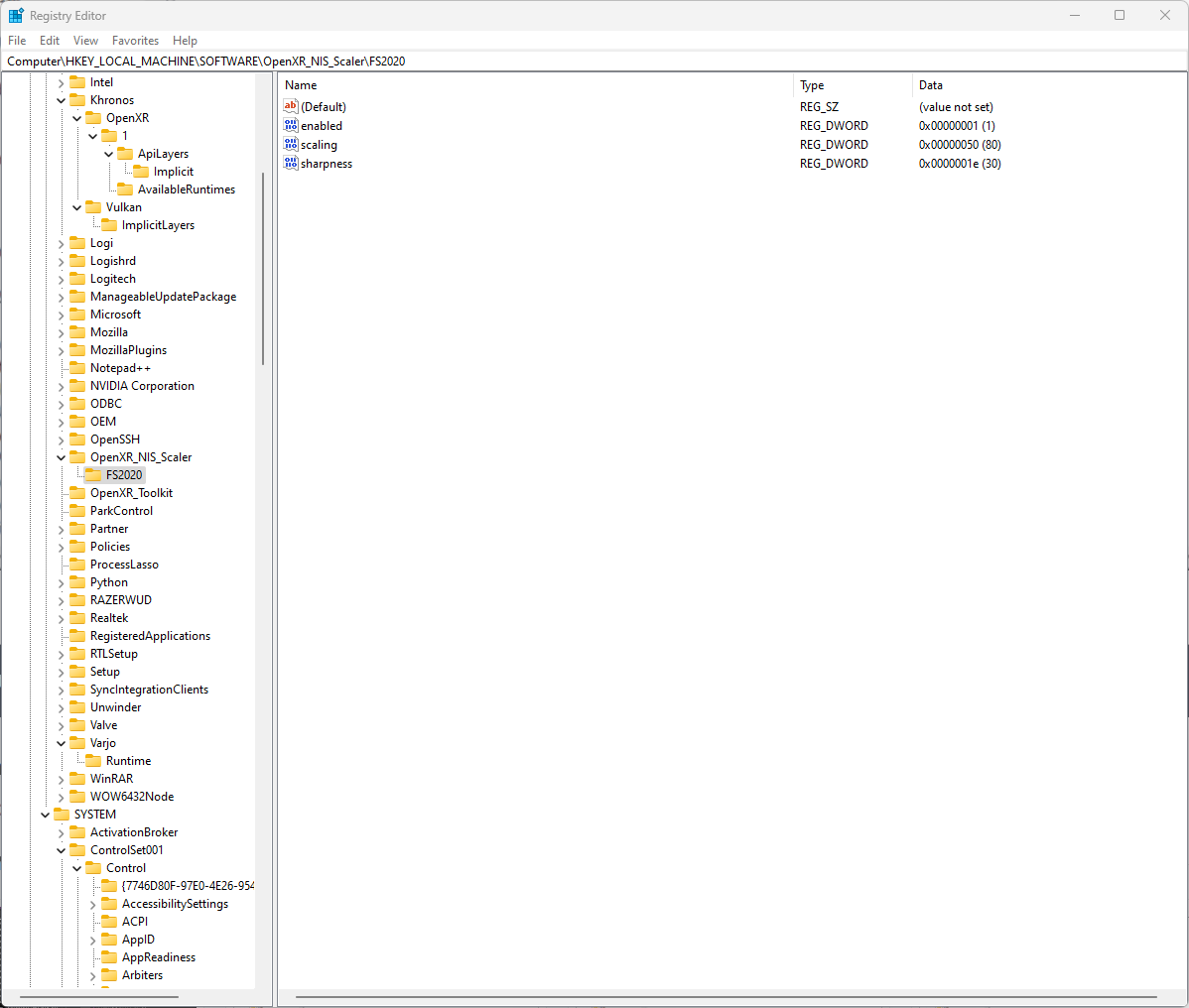Select the enabled DWORD value icon
Screen dimensions: 1189x1008
[291, 125]
